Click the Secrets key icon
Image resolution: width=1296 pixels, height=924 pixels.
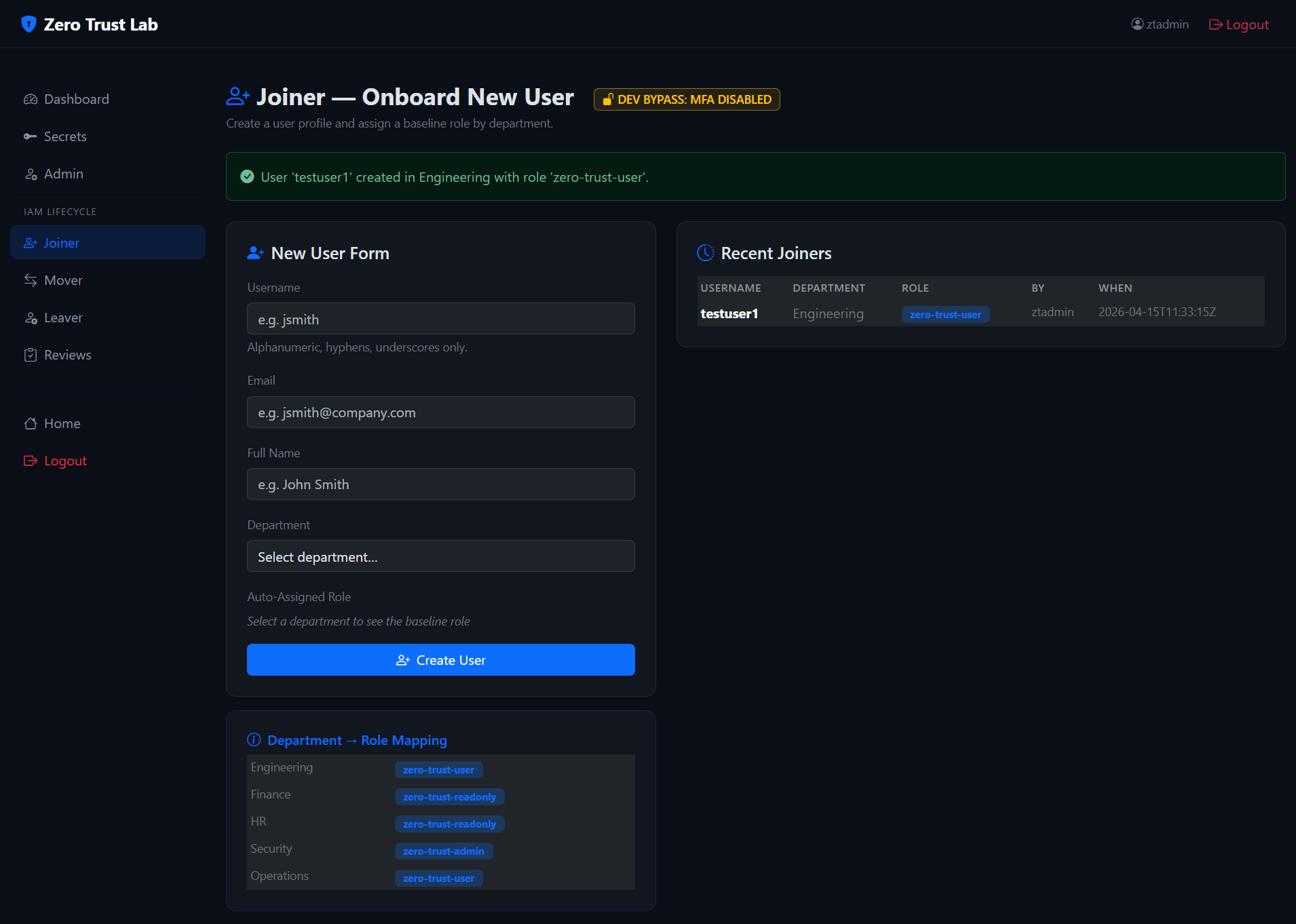pyautogui.click(x=31, y=136)
